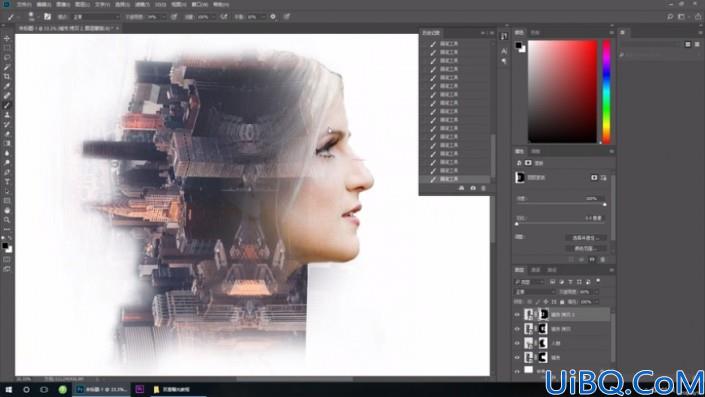Open the Window menu
The width and height of the screenshot is (705, 397).
click(x=200, y=4)
